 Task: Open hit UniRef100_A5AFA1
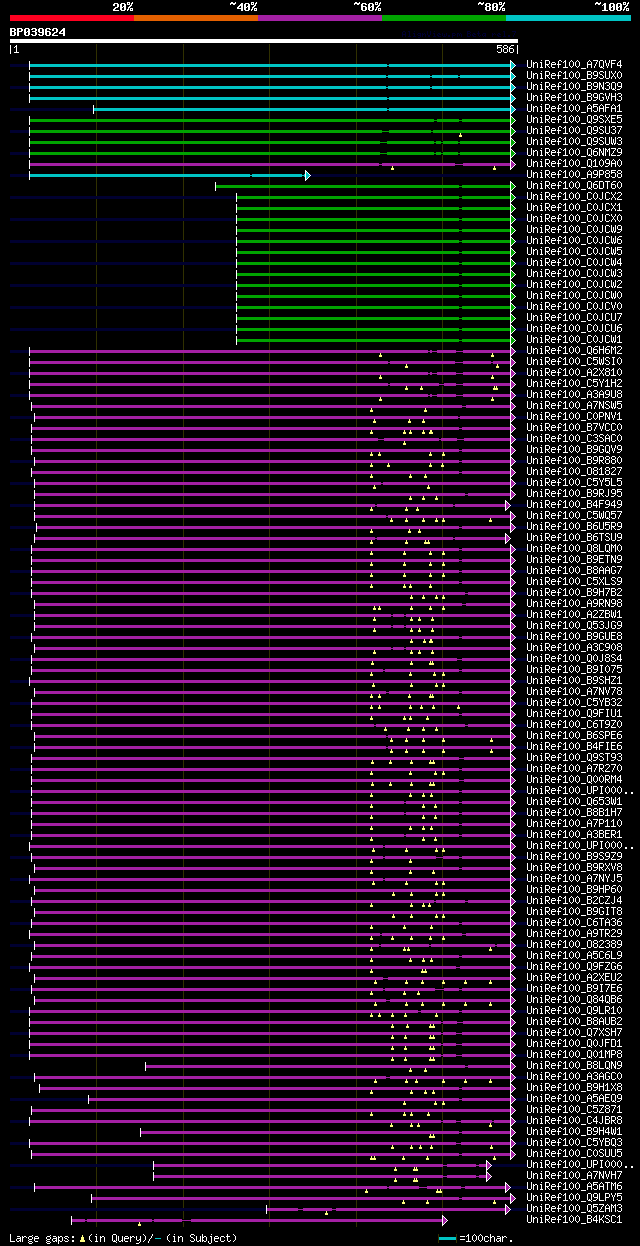click(x=574, y=108)
